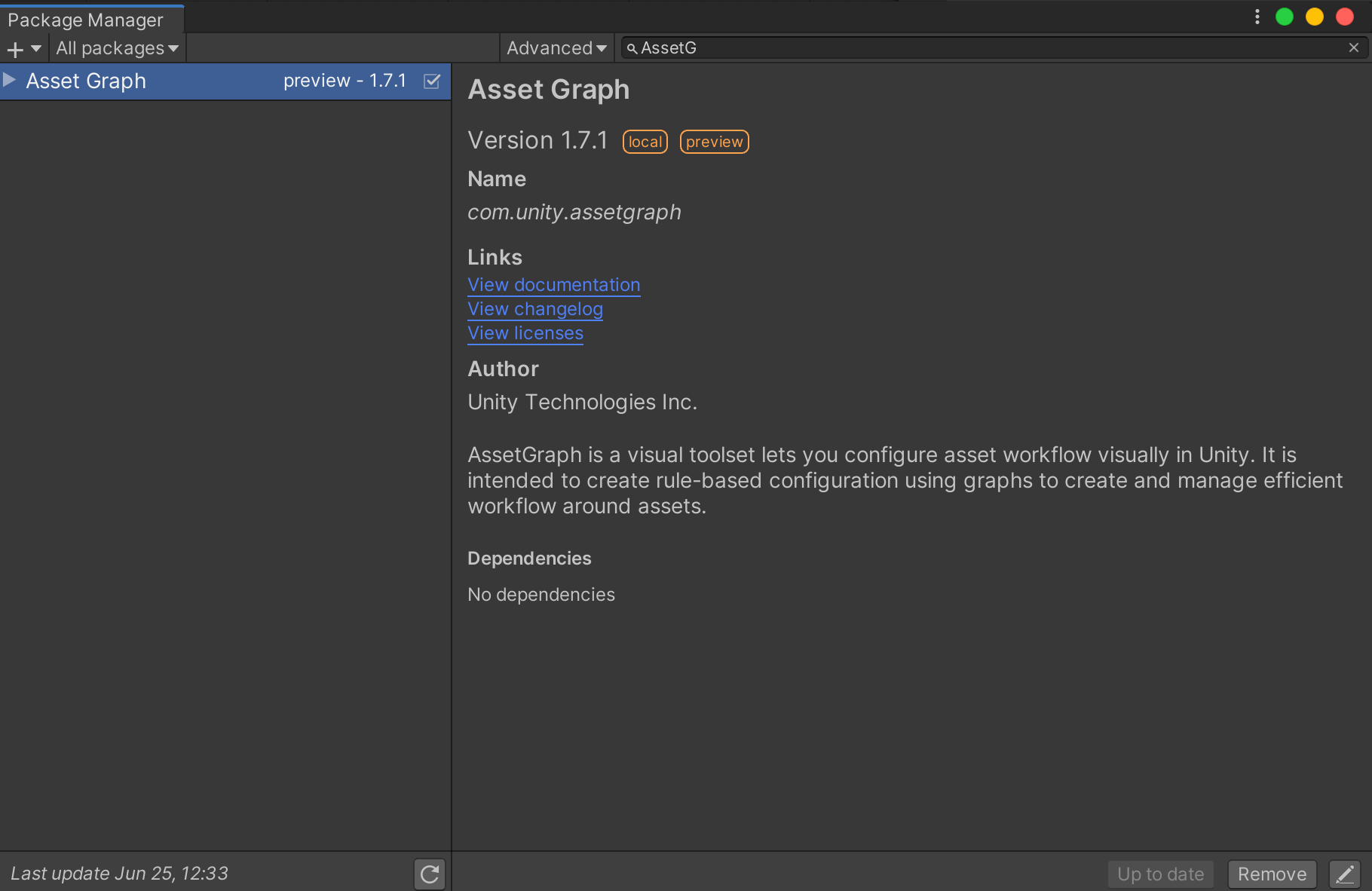Click the refresh package list icon
The height and width of the screenshot is (891, 1372).
click(430, 874)
